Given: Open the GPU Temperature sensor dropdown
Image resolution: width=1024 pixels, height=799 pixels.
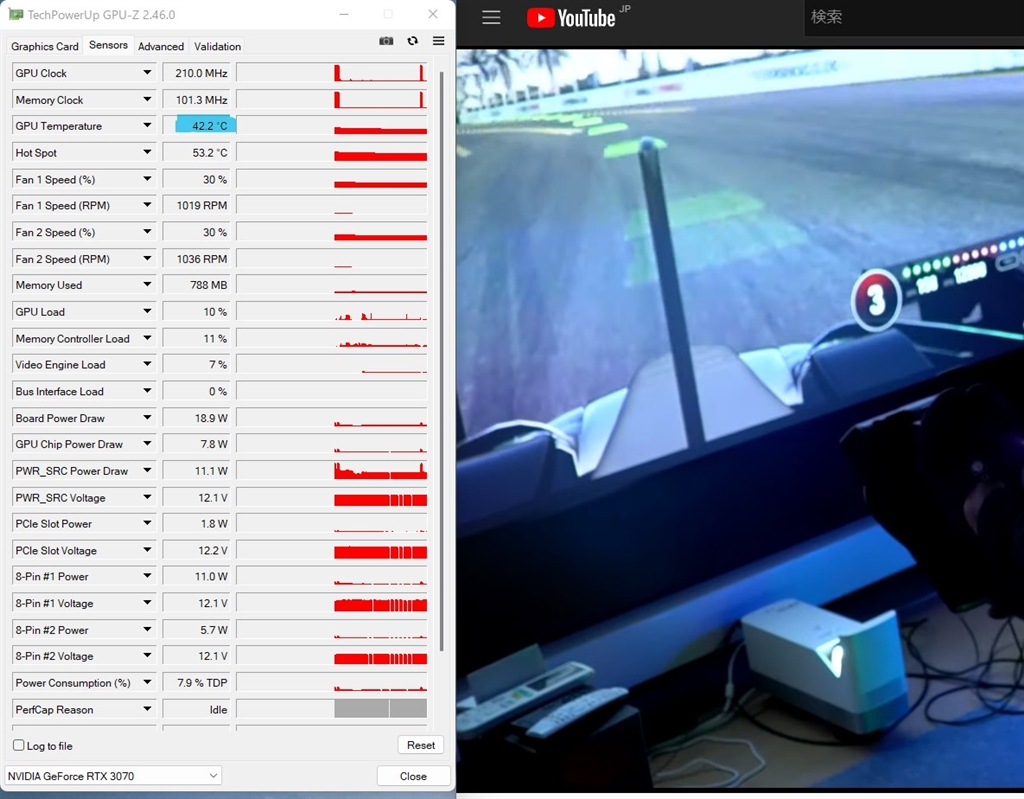Looking at the screenshot, I should pos(147,125).
